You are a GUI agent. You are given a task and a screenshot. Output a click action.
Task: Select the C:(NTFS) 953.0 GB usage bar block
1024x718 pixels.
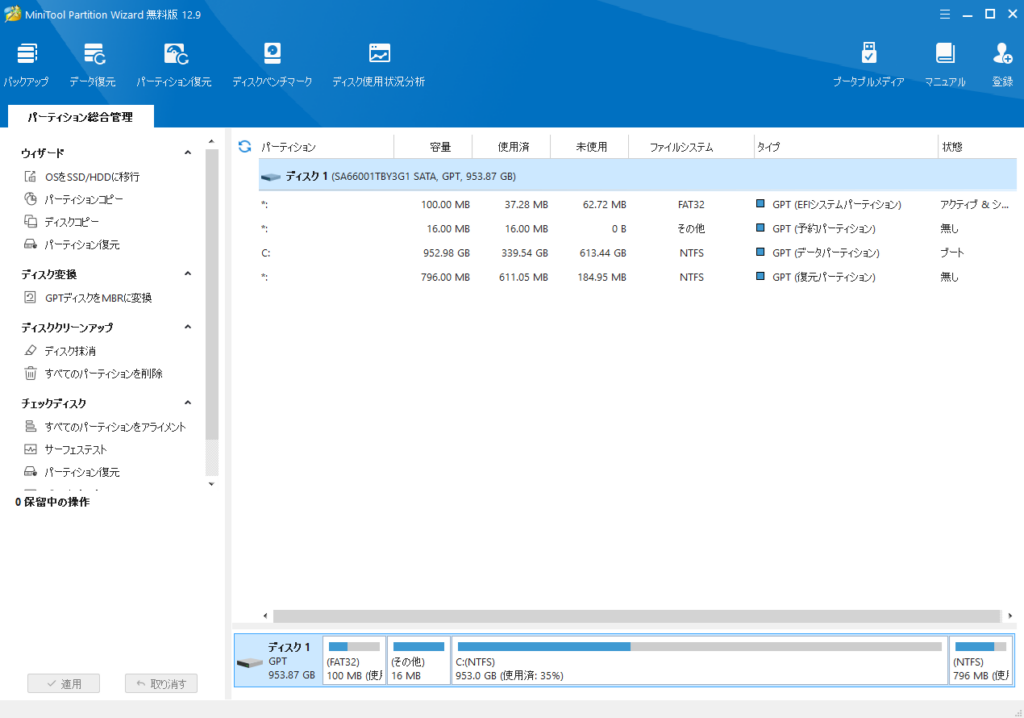(699, 661)
